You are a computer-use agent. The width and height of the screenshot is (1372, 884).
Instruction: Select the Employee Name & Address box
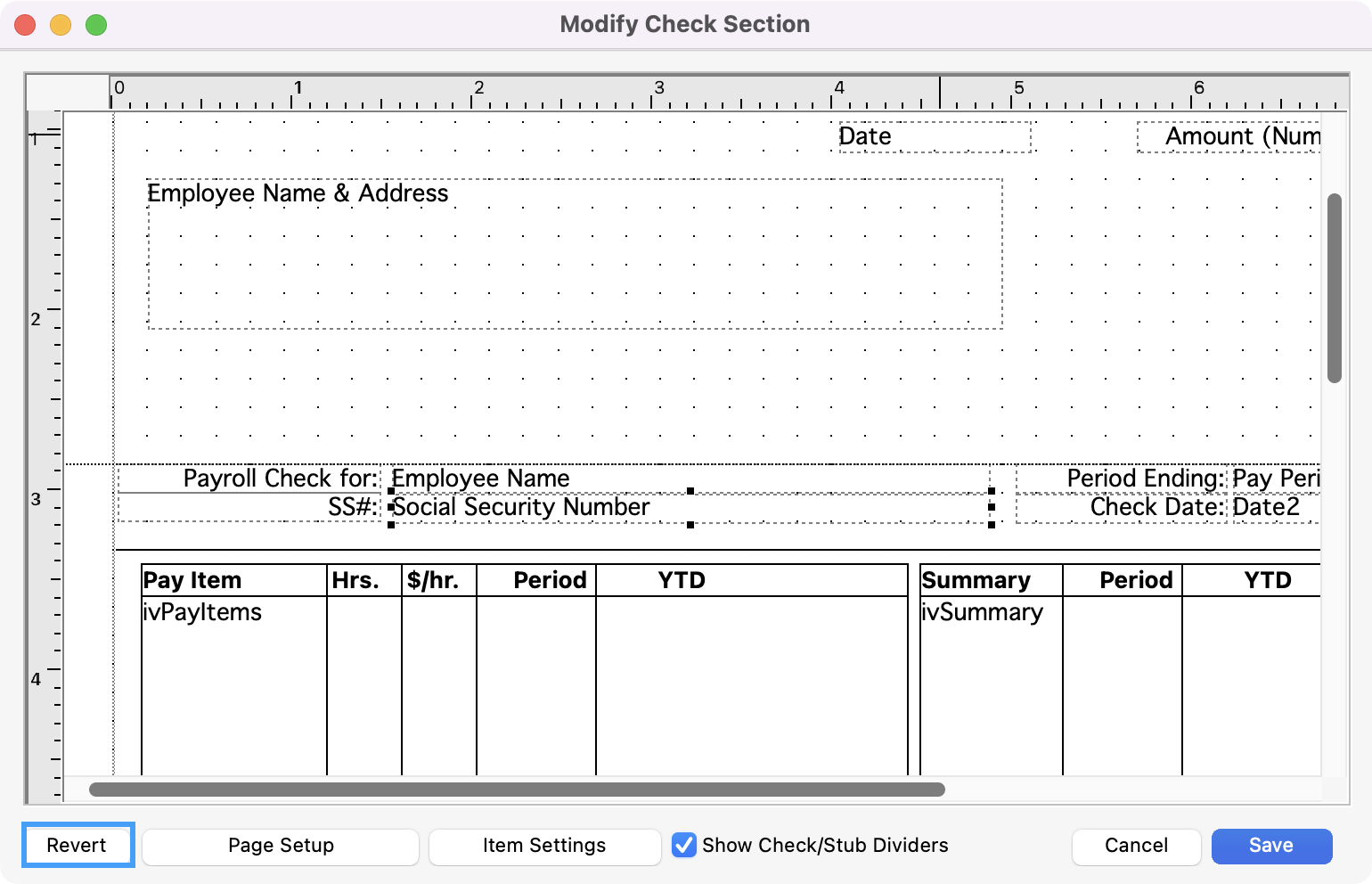click(575, 254)
